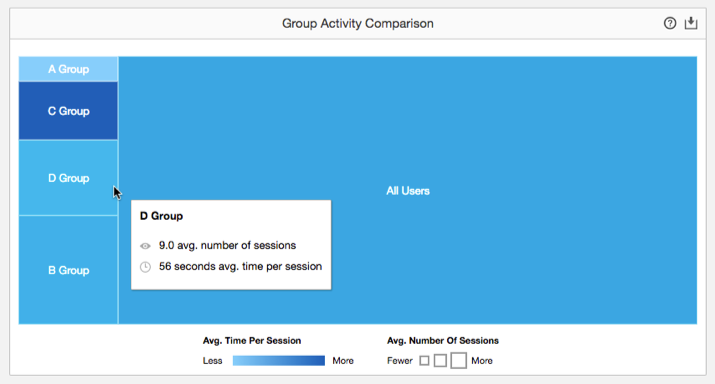Click the Group Activity Comparison title
This screenshot has width=715, height=384.
click(x=358, y=23)
